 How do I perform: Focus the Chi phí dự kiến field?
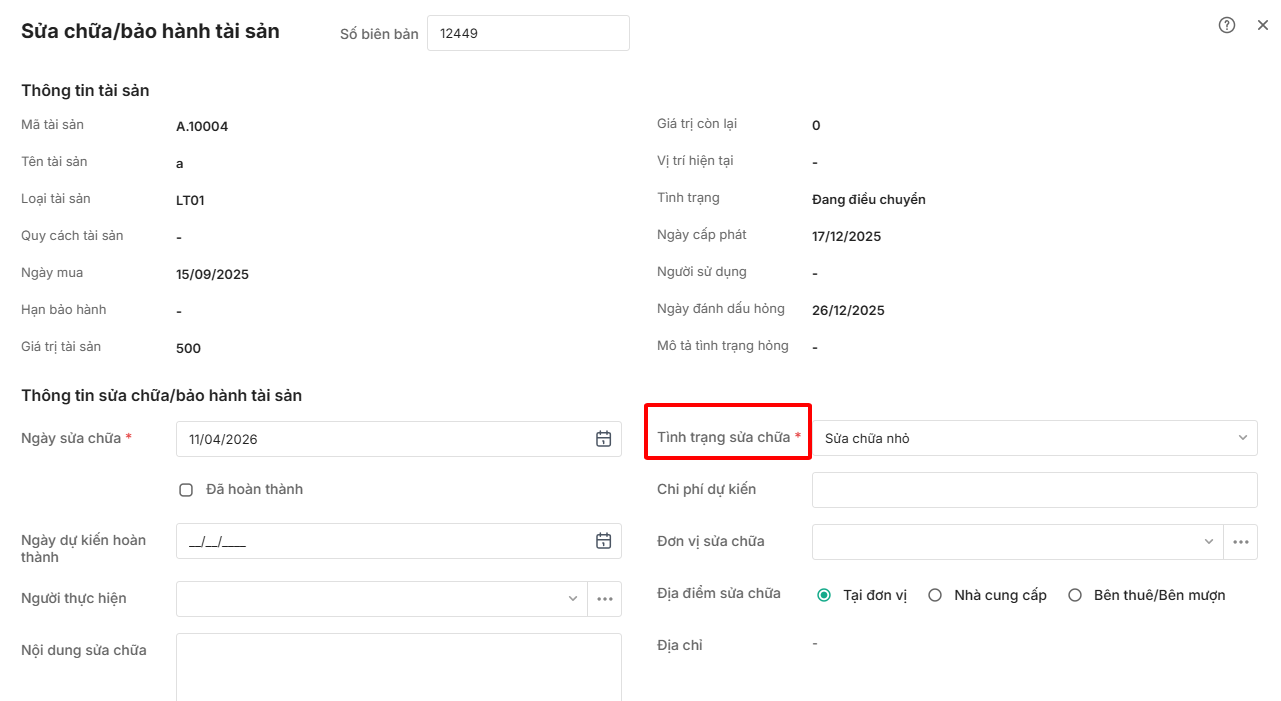(1034, 490)
